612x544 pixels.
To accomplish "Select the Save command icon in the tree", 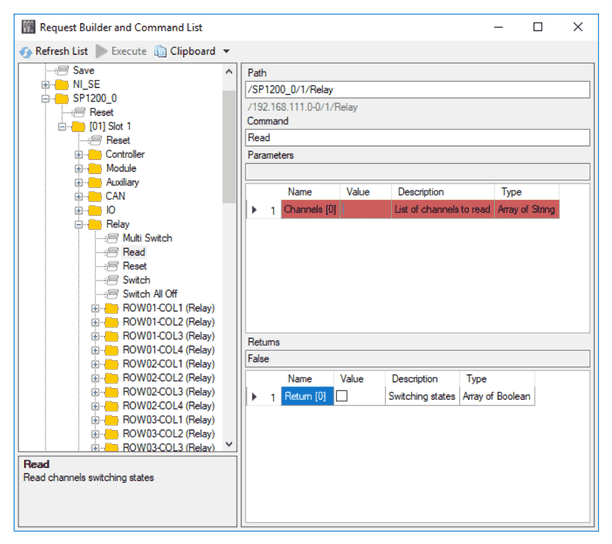I will [62, 70].
